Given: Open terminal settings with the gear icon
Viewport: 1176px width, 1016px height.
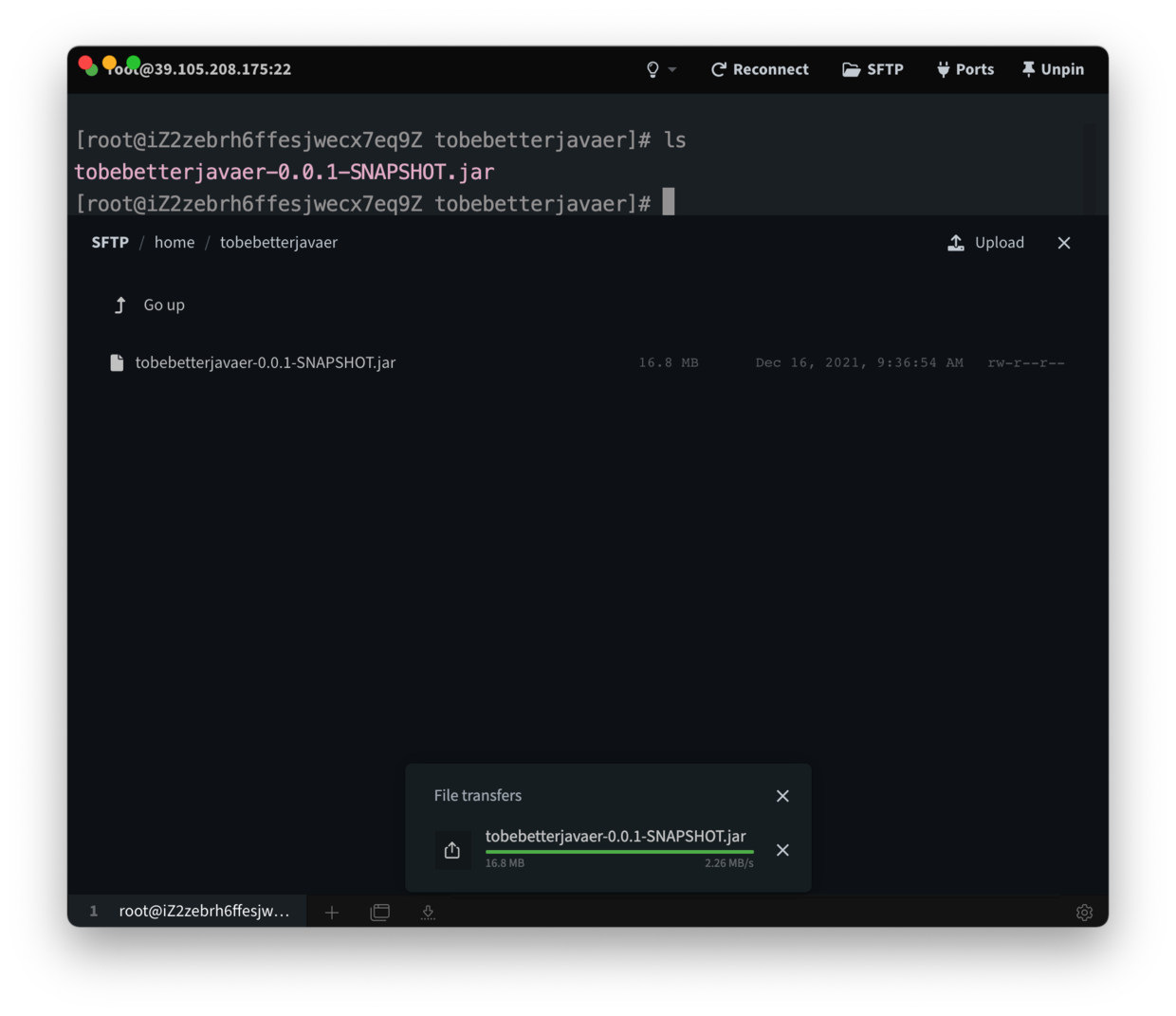Looking at the screenshot, I should coord(1084,912).
